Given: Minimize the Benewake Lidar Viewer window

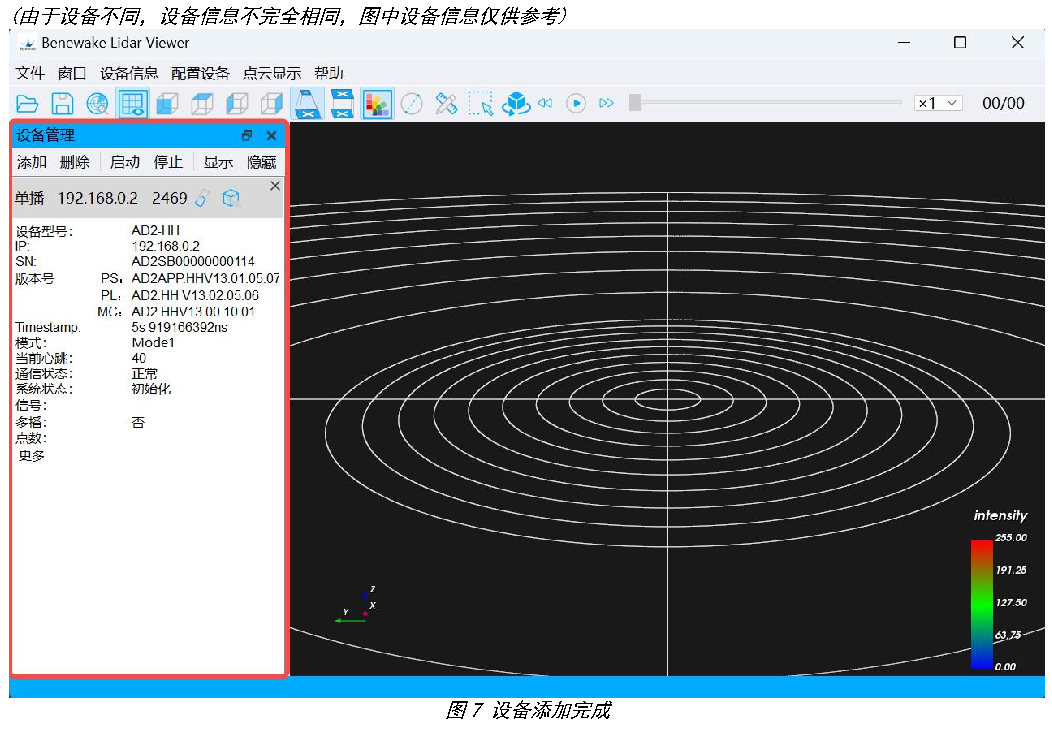Looking at the screenshot, I should pos(904,42).
